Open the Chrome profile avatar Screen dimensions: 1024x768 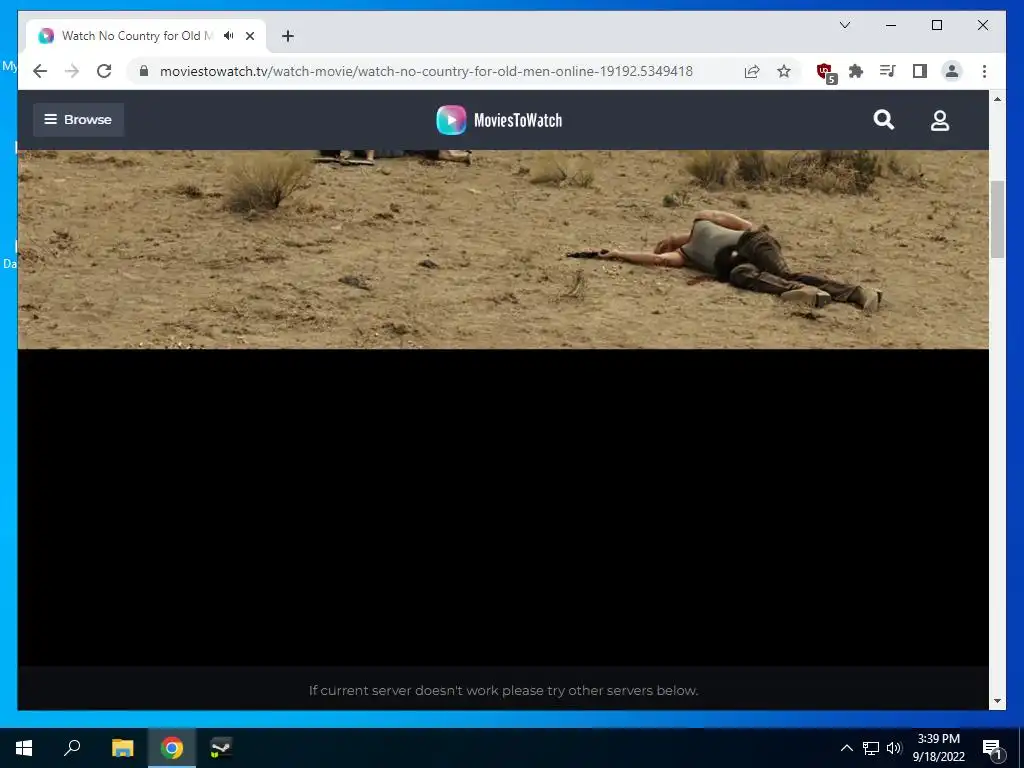pos(952,71)
